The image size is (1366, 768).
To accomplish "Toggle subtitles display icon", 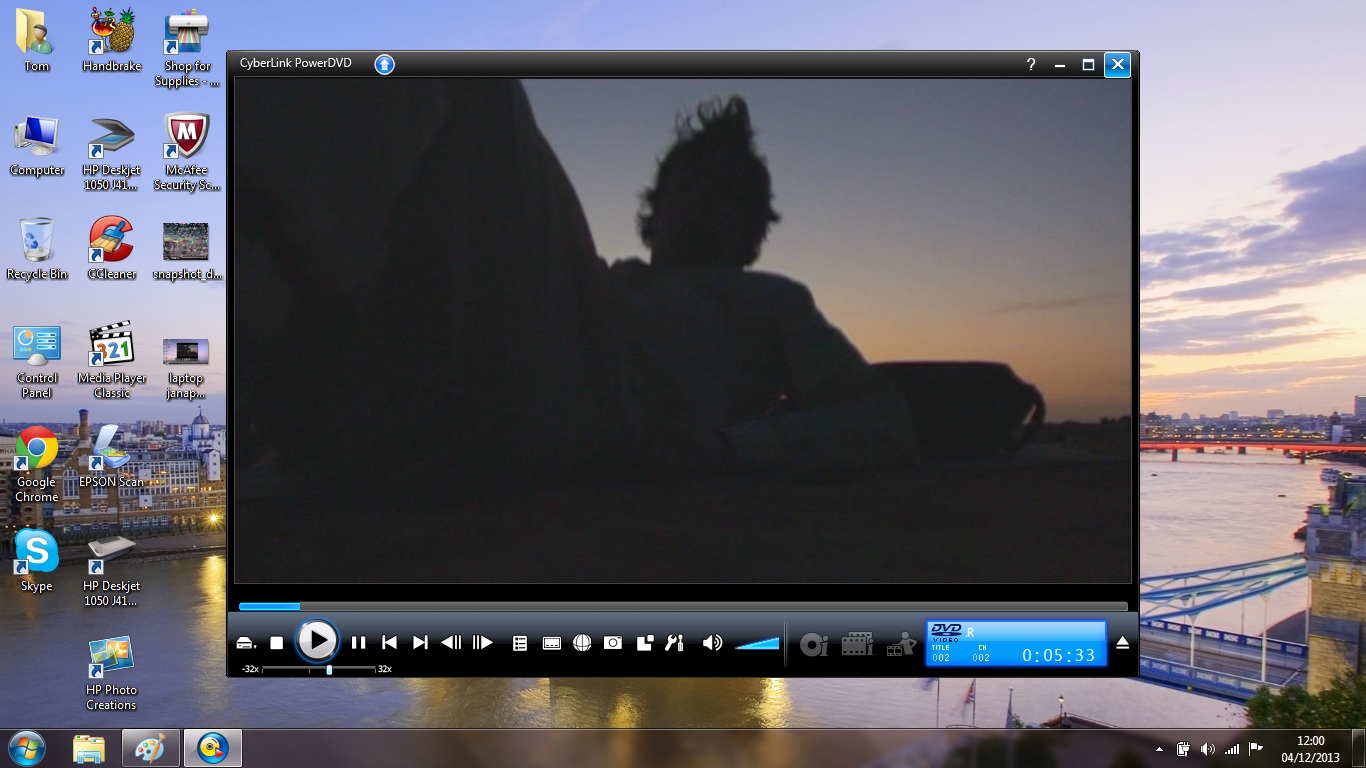I will 551,643.
